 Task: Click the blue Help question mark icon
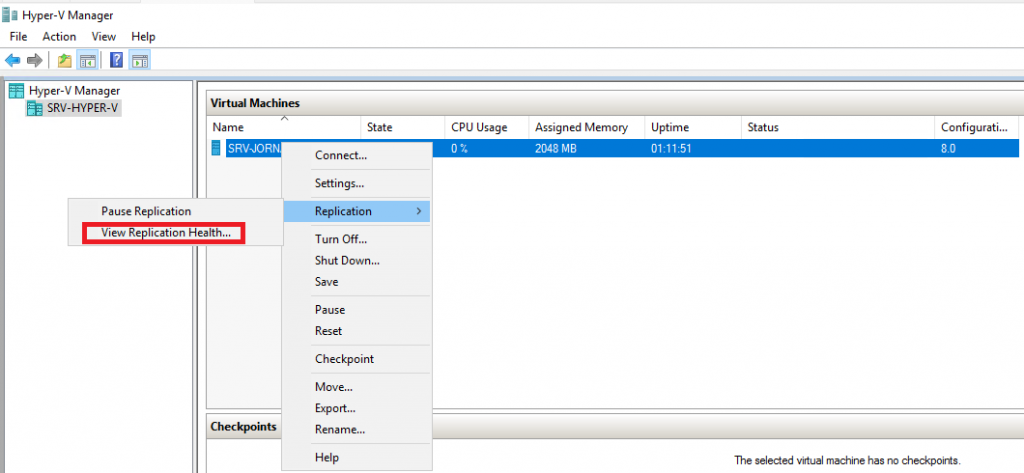(117, 60)
